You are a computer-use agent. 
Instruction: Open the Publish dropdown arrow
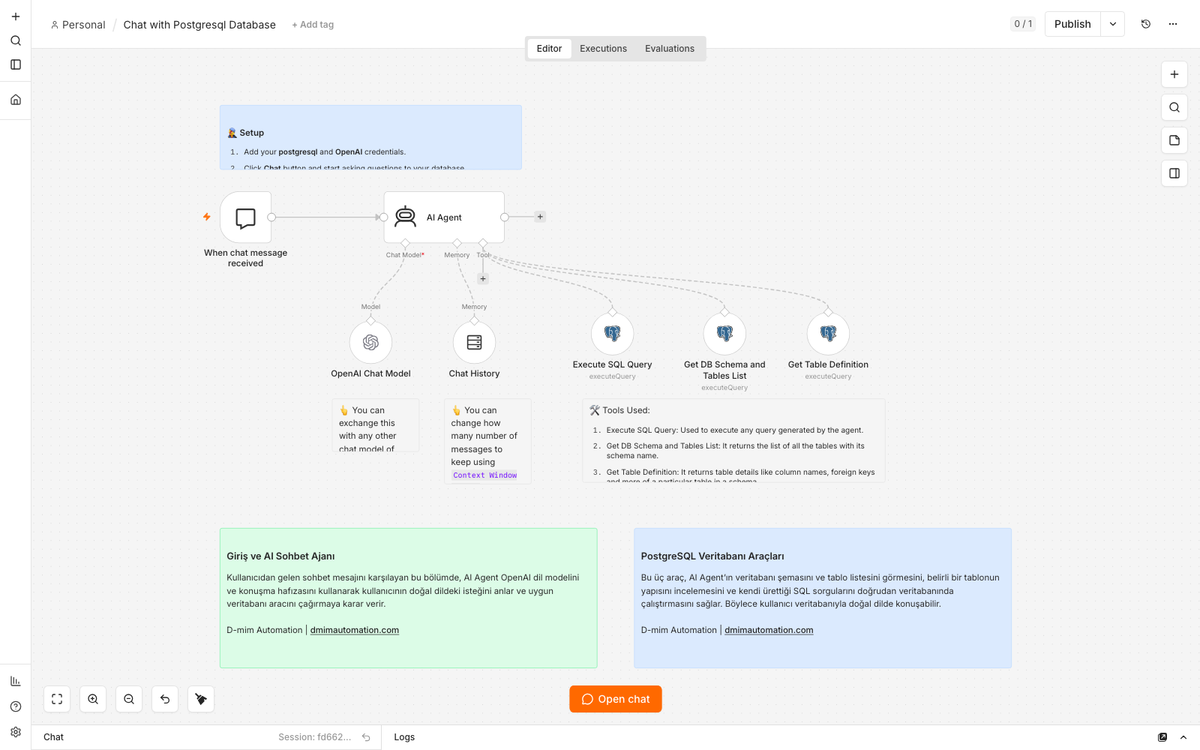pos(1113,24)
